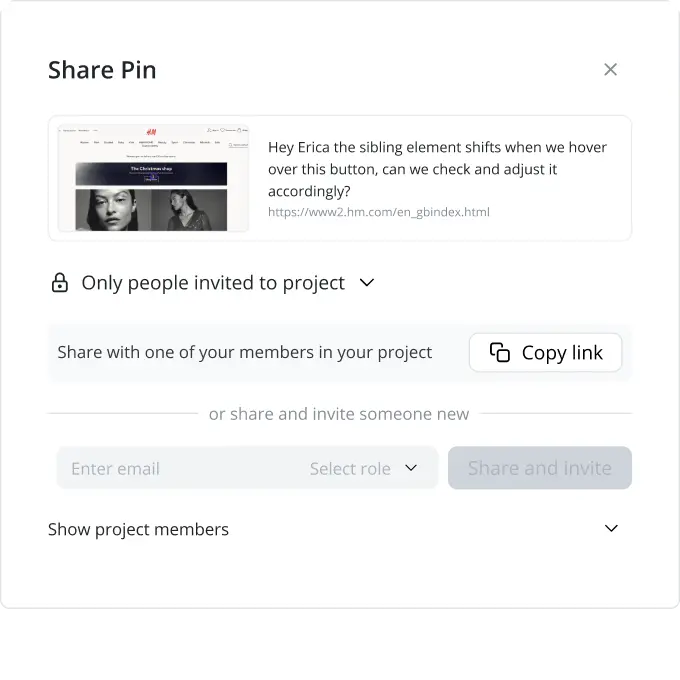680x680 pixels.
Task: Select the 'Hey Erica' pin comment text
Action: click(437, 169)
